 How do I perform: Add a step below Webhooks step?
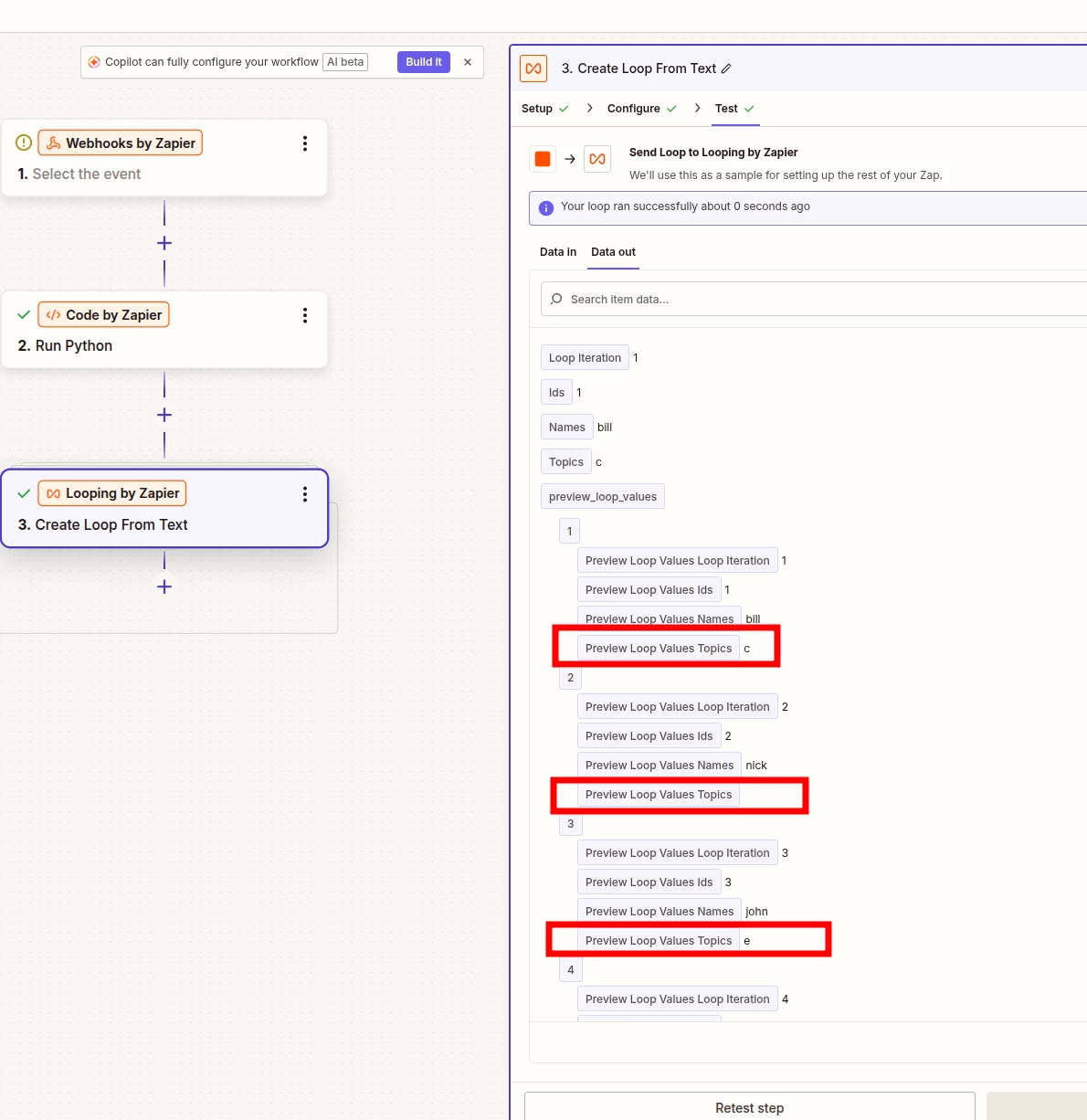tap(164, 243)
